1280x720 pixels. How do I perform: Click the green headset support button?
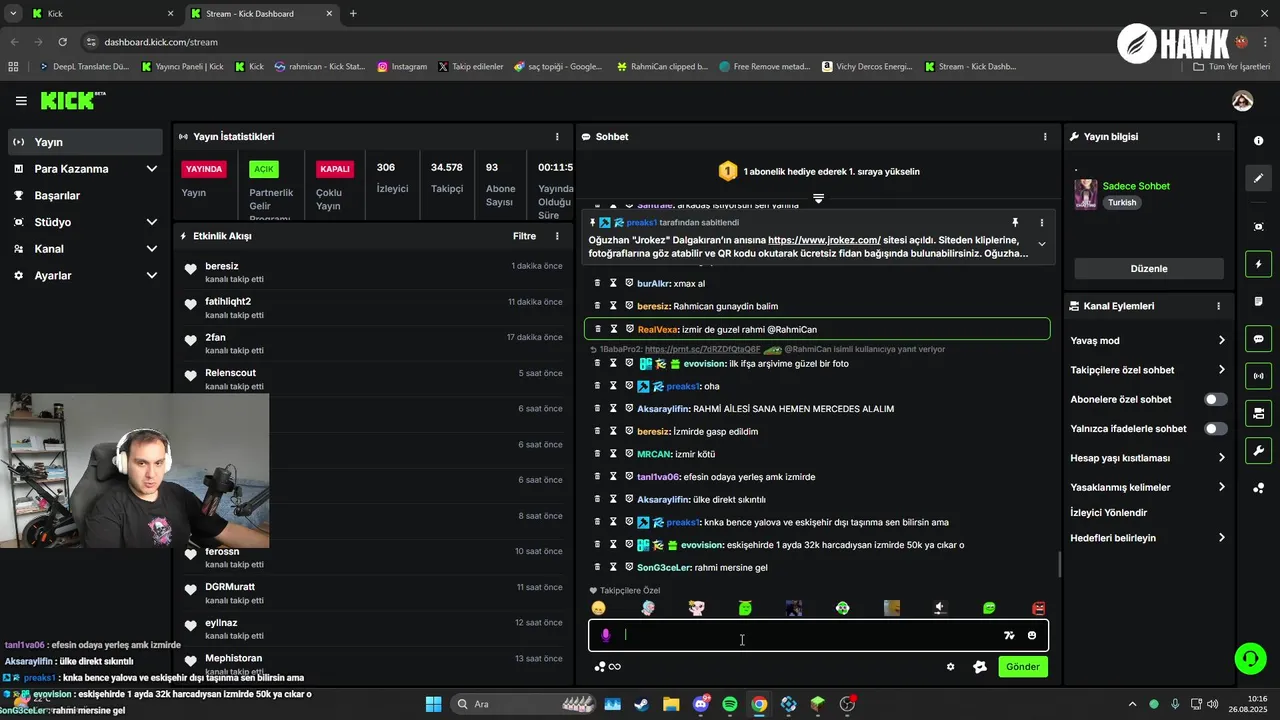(1250, 658)
